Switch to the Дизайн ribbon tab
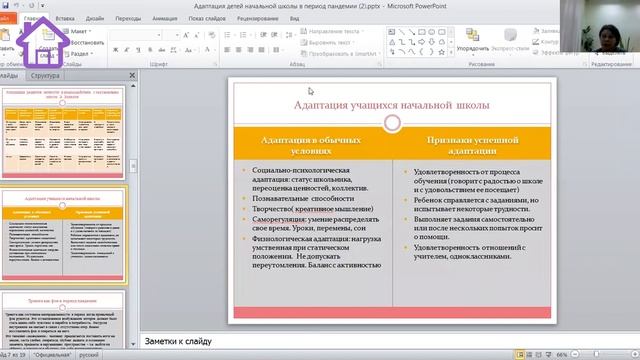The height and width of the screenshot is (360, 640). [95, 18]
